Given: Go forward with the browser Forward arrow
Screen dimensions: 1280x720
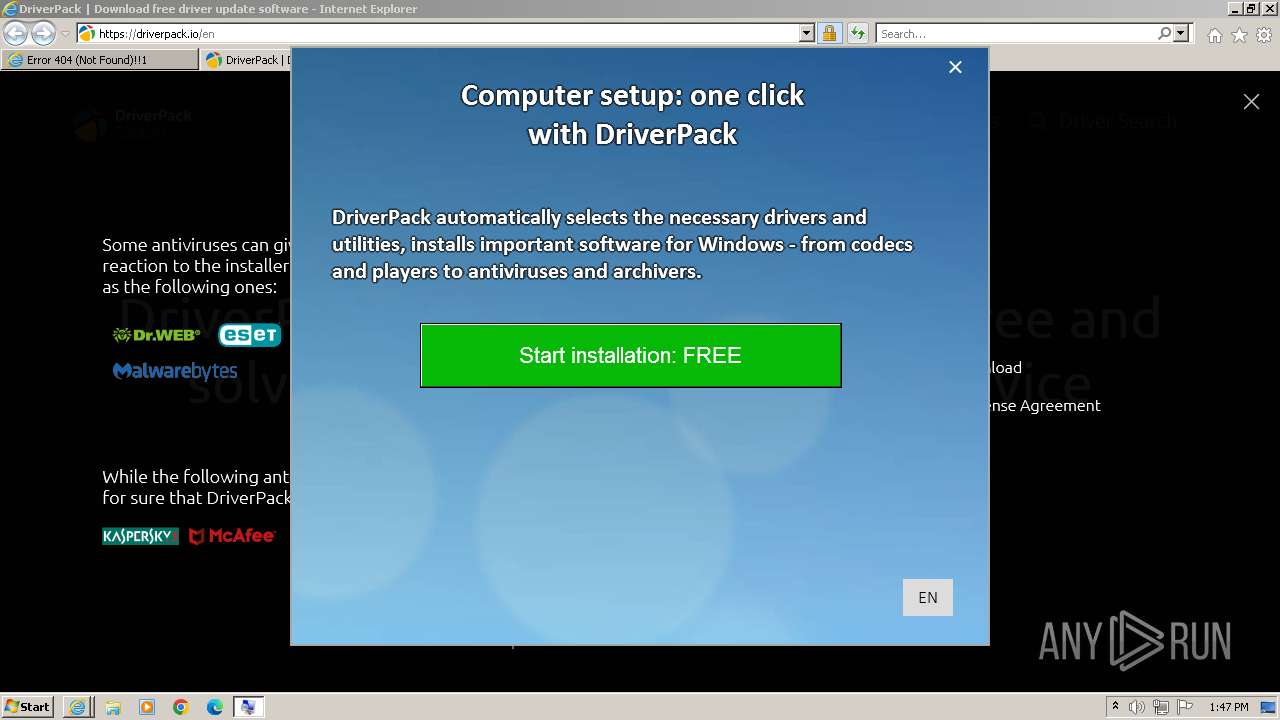Looking at the screenshot, I should (x=43, y=33).
